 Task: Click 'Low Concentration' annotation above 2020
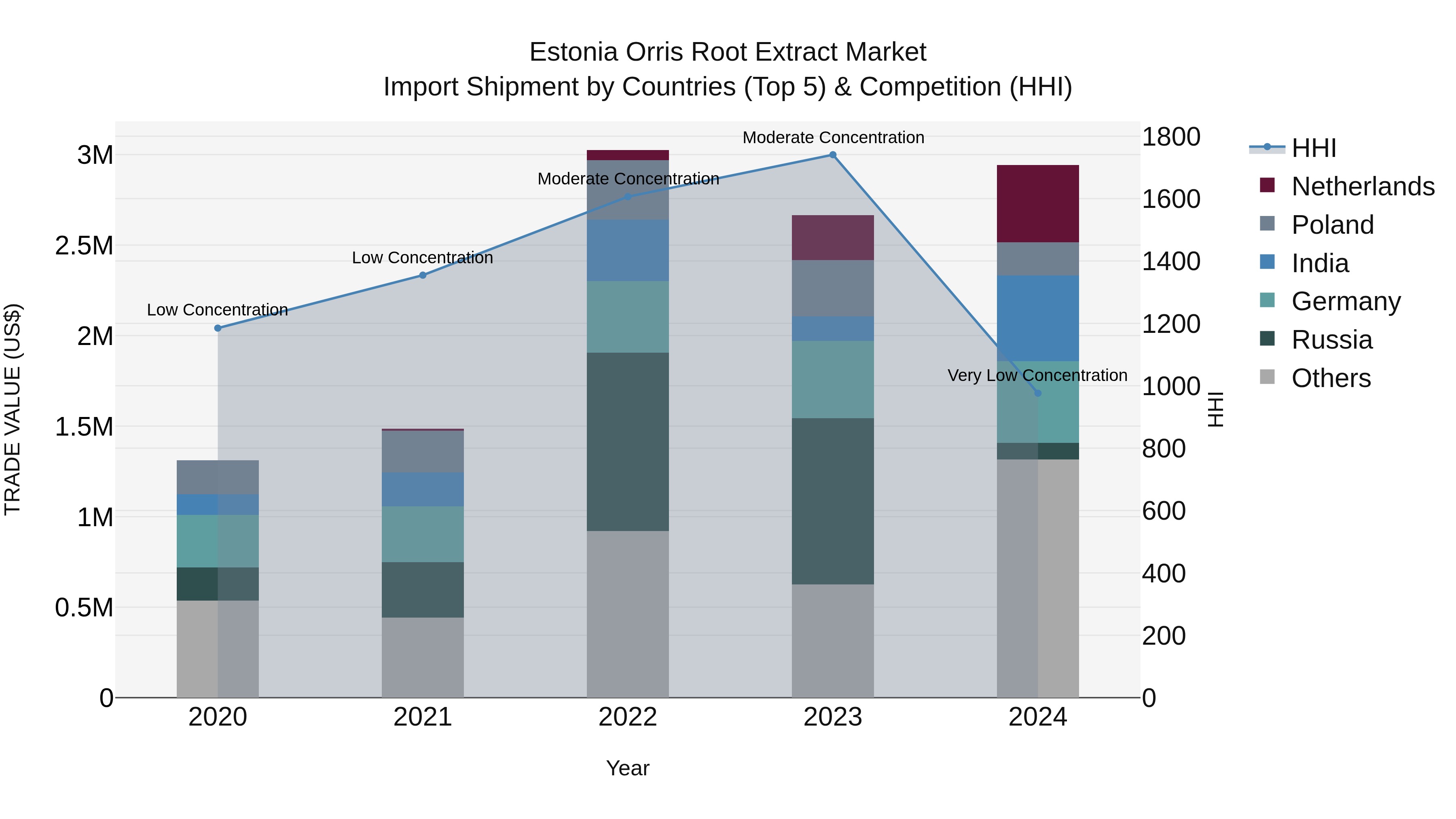point(218,310)
